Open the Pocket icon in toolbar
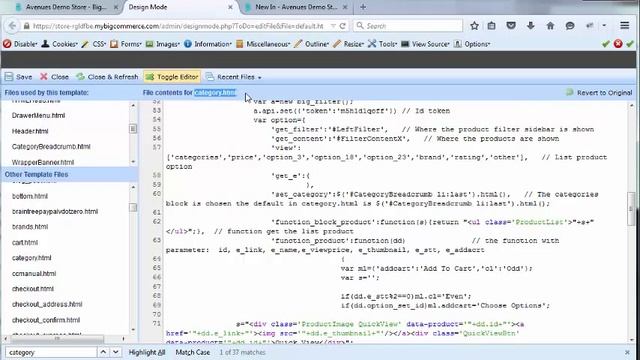Image resolution: width=640 pixels, height=360 pixels. click(511, 26)
